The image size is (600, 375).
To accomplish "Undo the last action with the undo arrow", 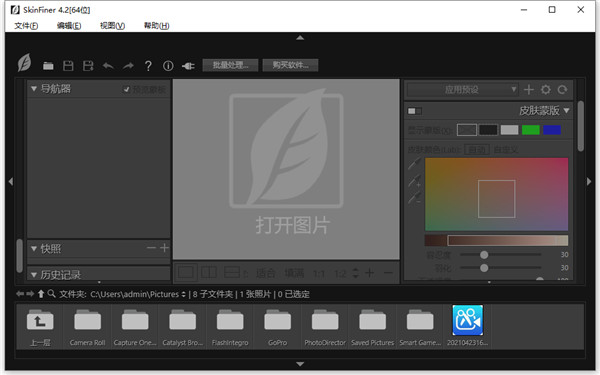I will [x=108, y=66].
